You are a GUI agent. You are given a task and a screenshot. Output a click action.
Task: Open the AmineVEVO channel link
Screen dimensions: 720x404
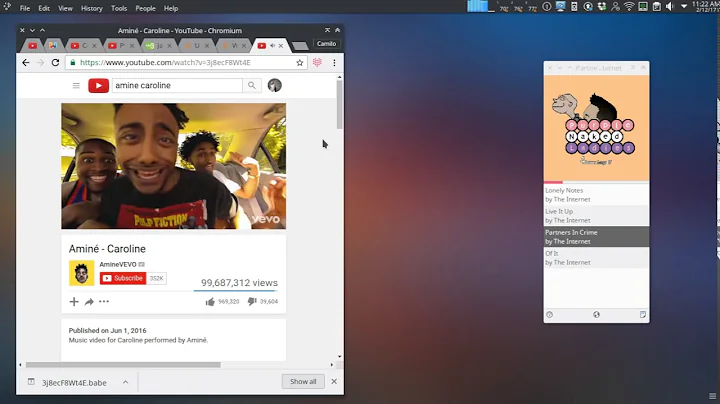(x=118, y=264)
